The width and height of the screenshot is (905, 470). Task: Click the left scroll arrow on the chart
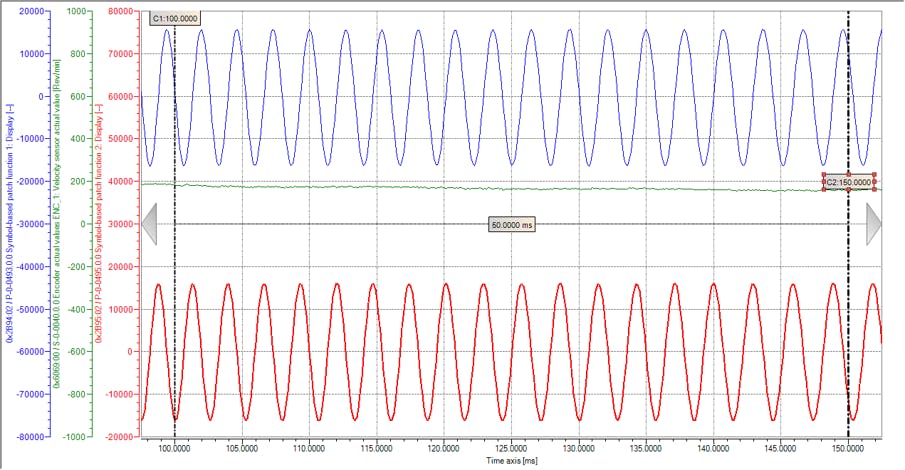tap(150, 224)
